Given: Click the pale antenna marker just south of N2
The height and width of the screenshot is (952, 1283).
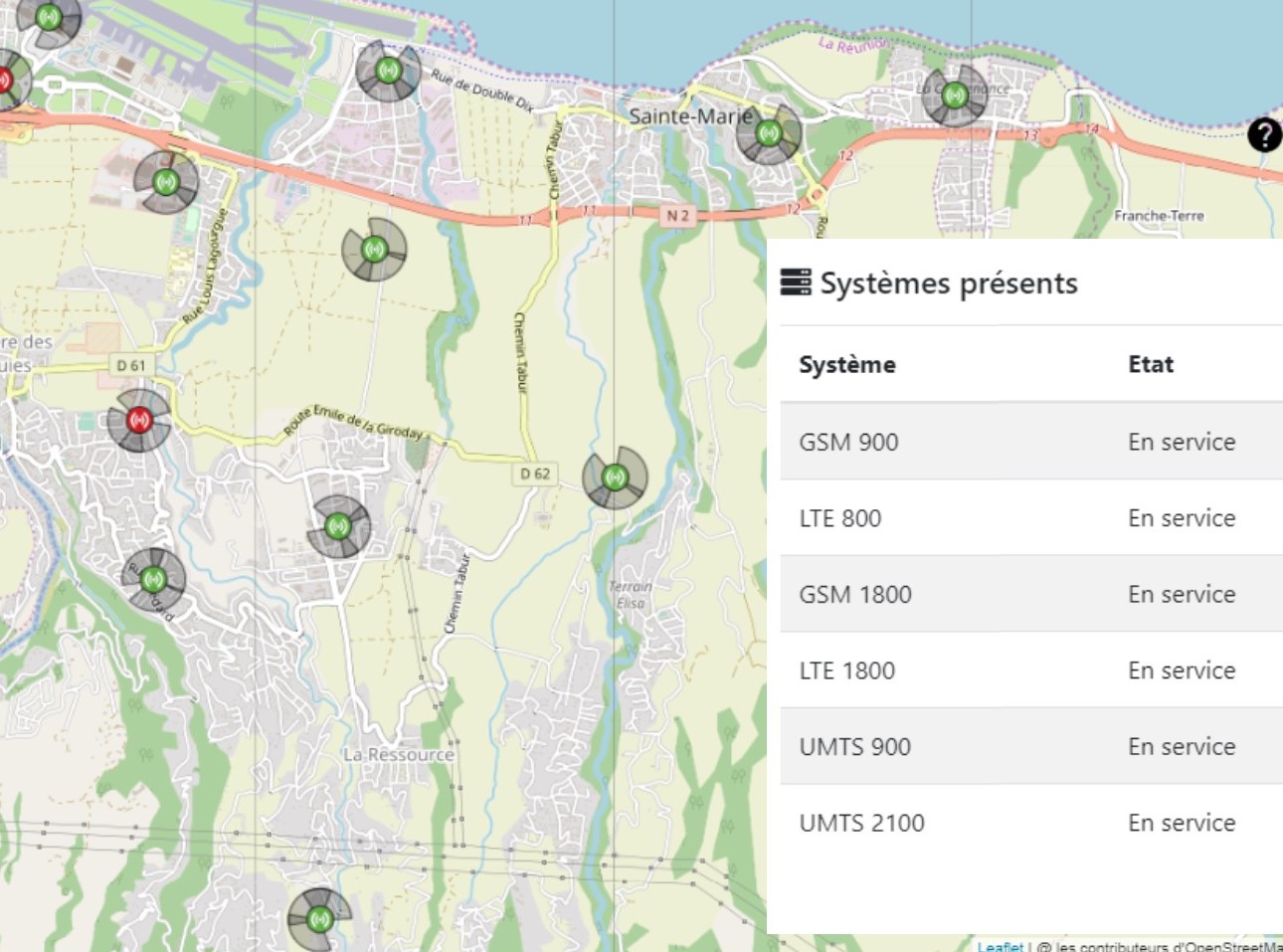Looking at the screenshot, I should click(374, 249).
